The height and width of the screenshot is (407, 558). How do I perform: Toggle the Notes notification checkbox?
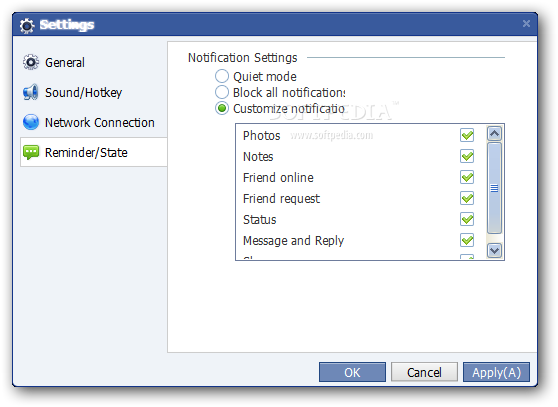pyautogui.click(x=467, y=156)
